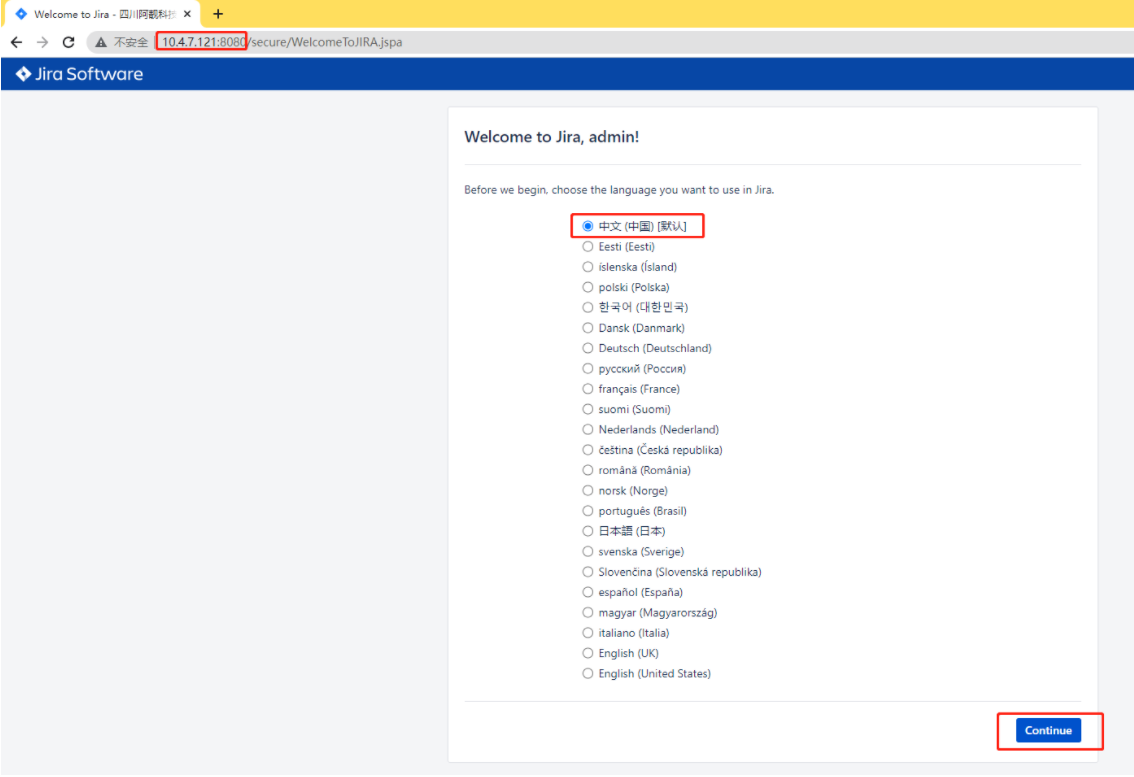
Task: Click the Jira Software logo
Action: pyautogui.click(x=80, y=74)
